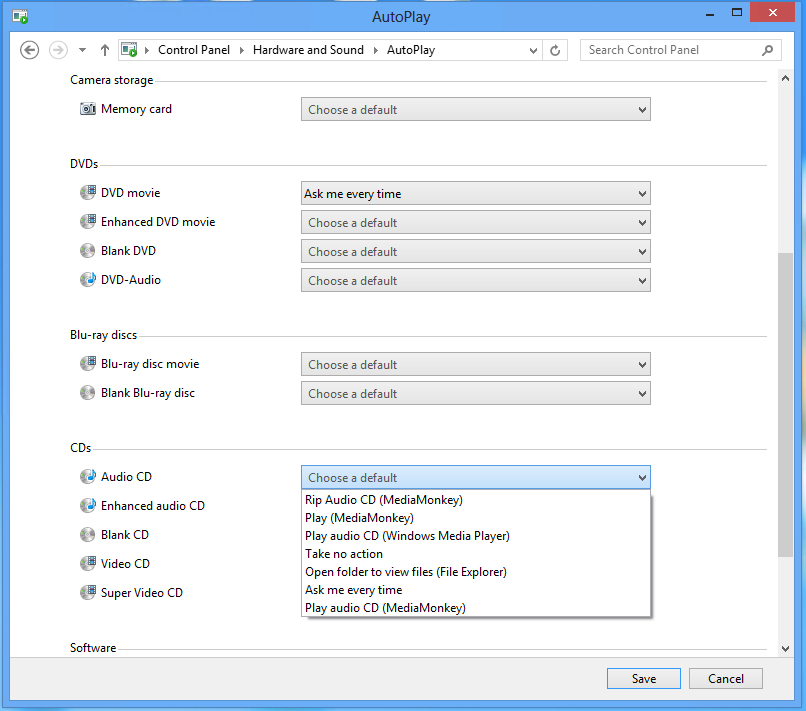
Task: Click the DVD movie disc icon
Action: [88, 193]
